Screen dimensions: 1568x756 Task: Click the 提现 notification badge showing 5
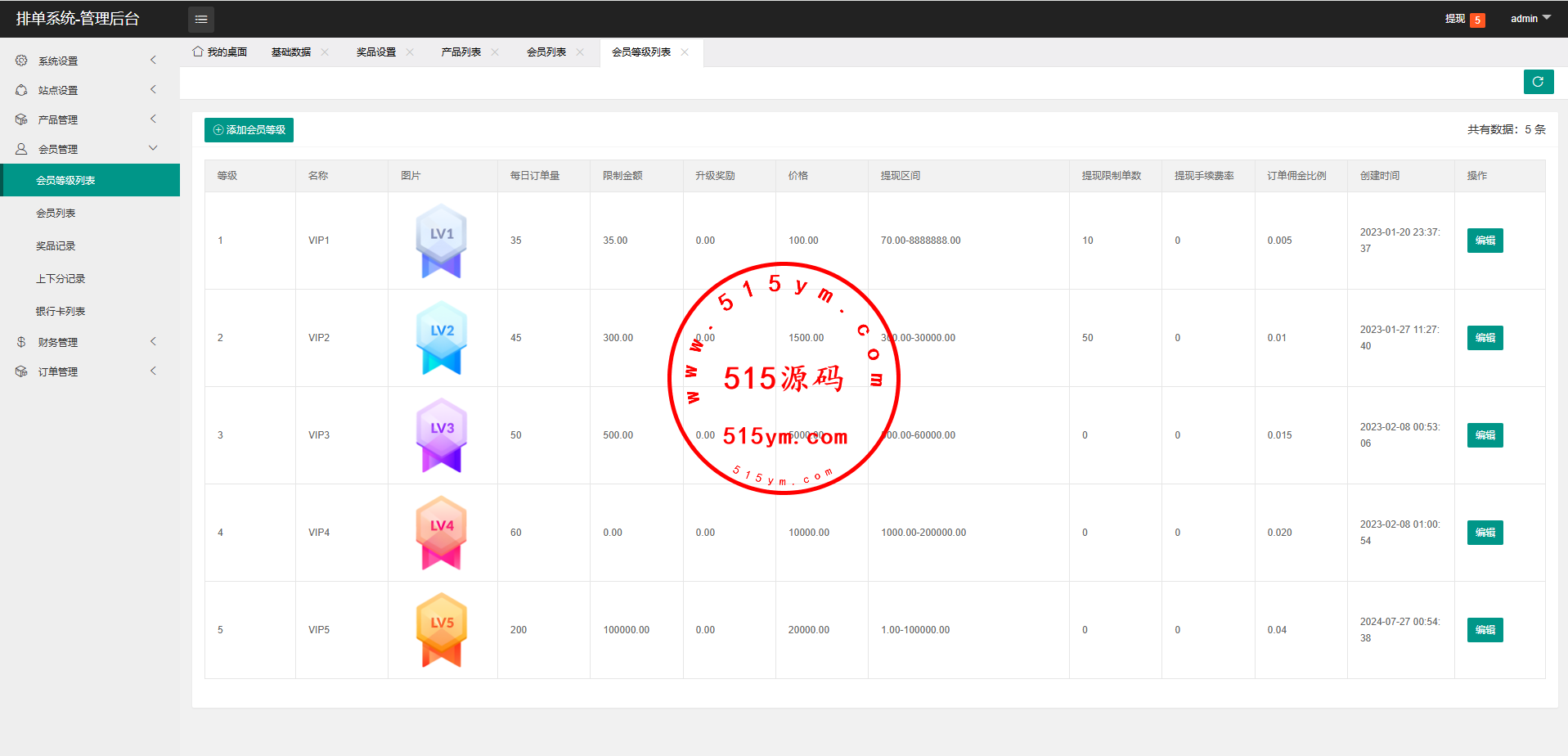pos(1477,20)
